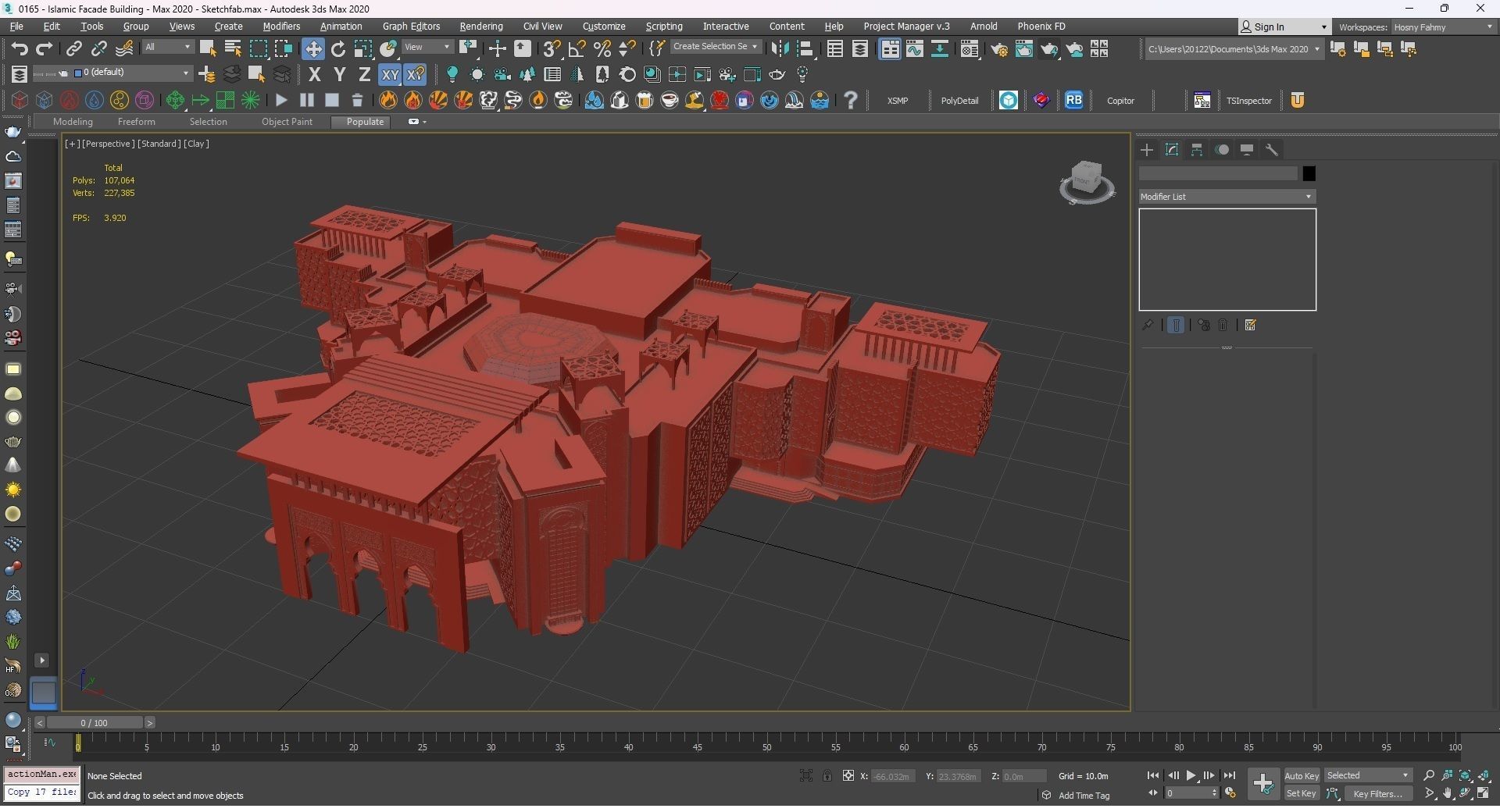The height and width of the screenshot is (812, 1500).
Task: Click the TSInspector toolbar button
Action: [x=1248, y=101]
